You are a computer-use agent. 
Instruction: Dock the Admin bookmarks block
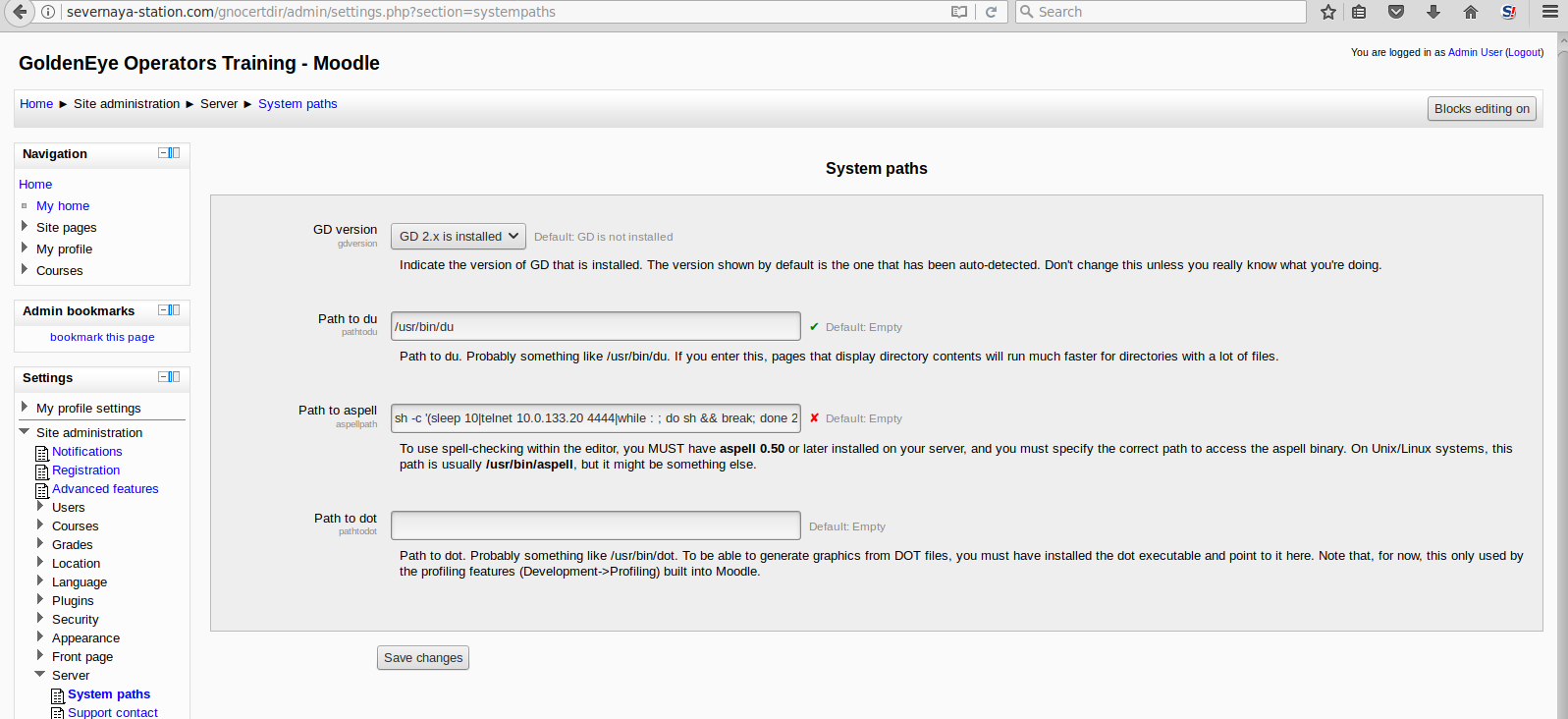click(x=175, y=310)
